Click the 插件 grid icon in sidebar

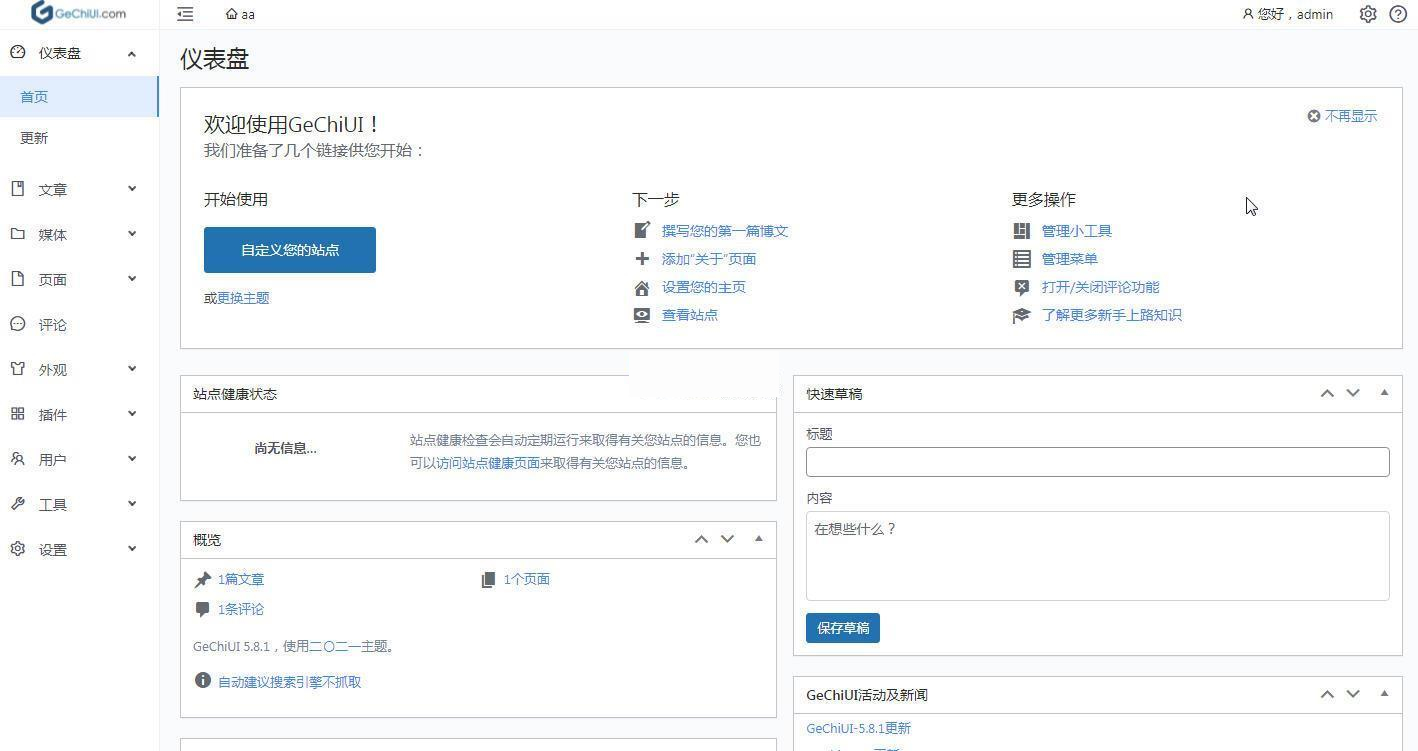pos(18,414)
